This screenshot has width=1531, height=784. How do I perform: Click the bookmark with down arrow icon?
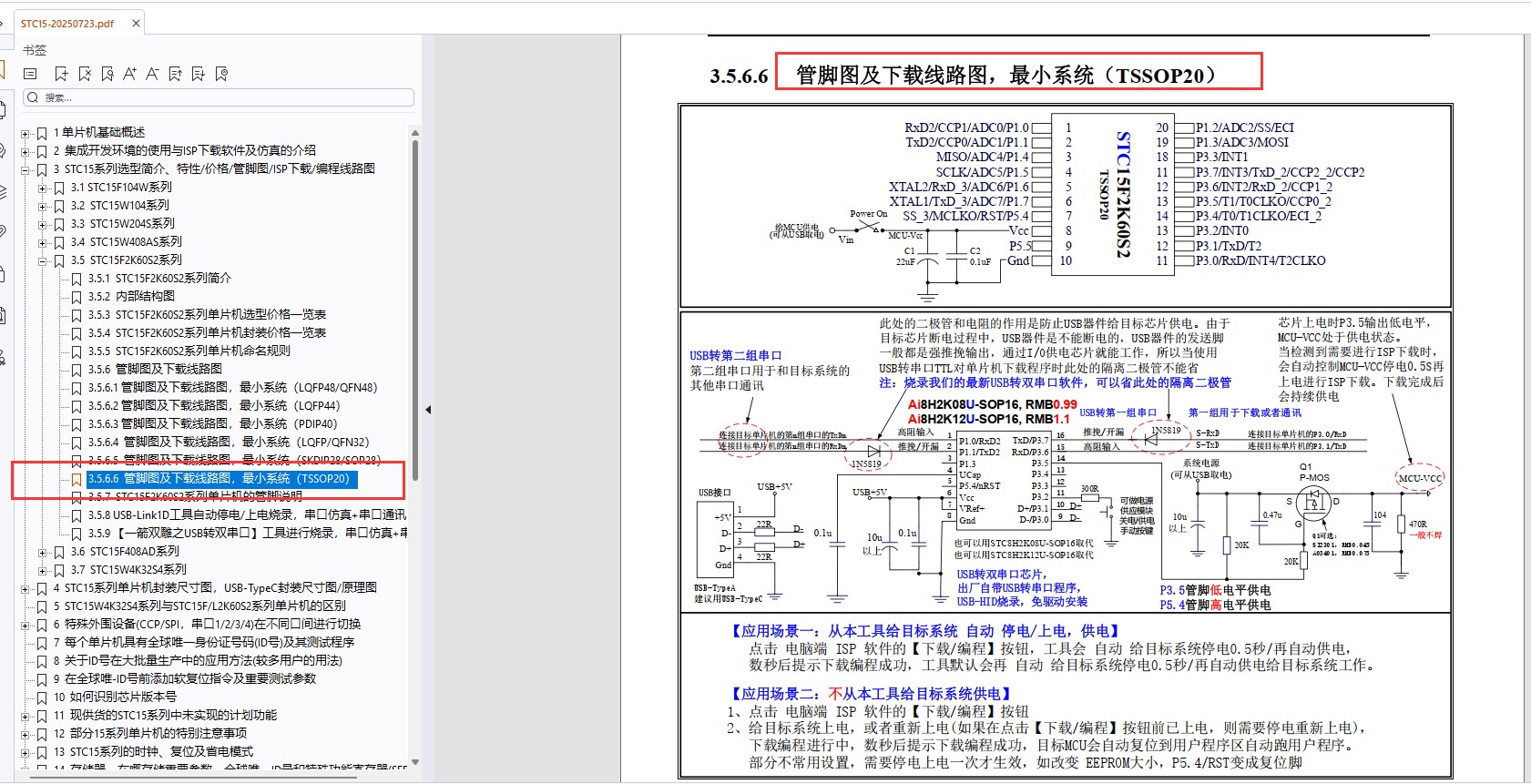click(x=198, y=74)
